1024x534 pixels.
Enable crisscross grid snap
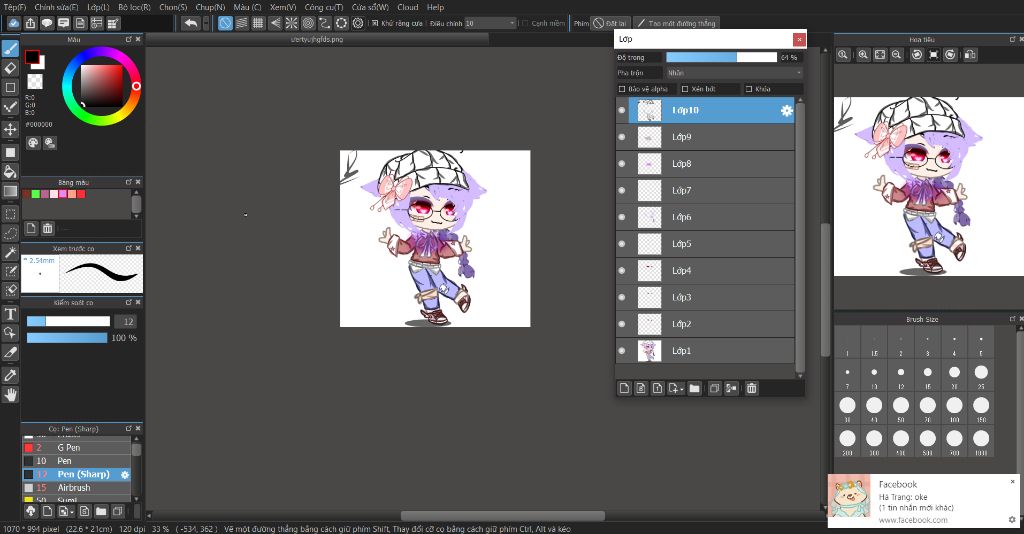pyautogui.click(x=258, y=23)
